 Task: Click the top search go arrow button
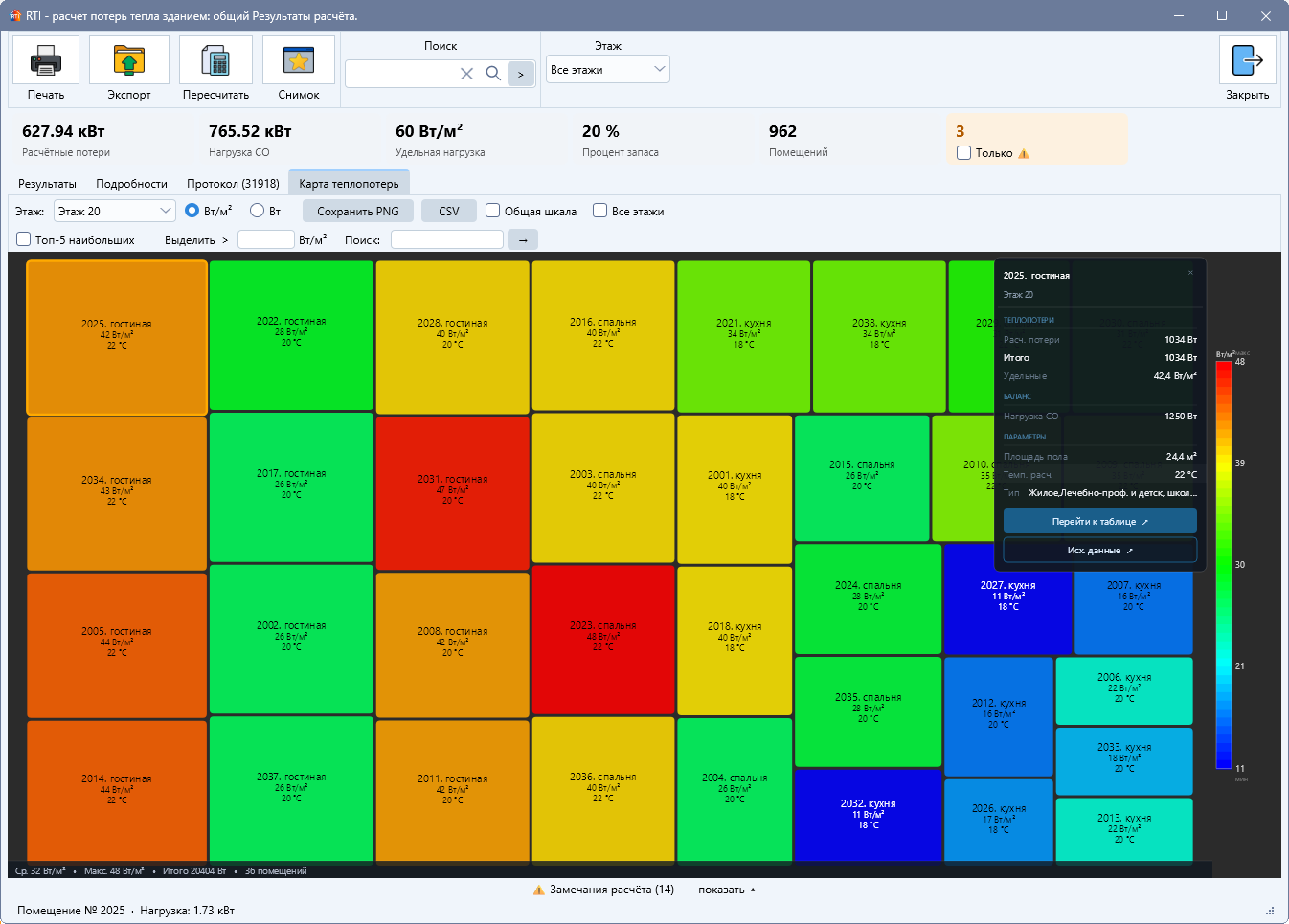(x=521, y=74)
